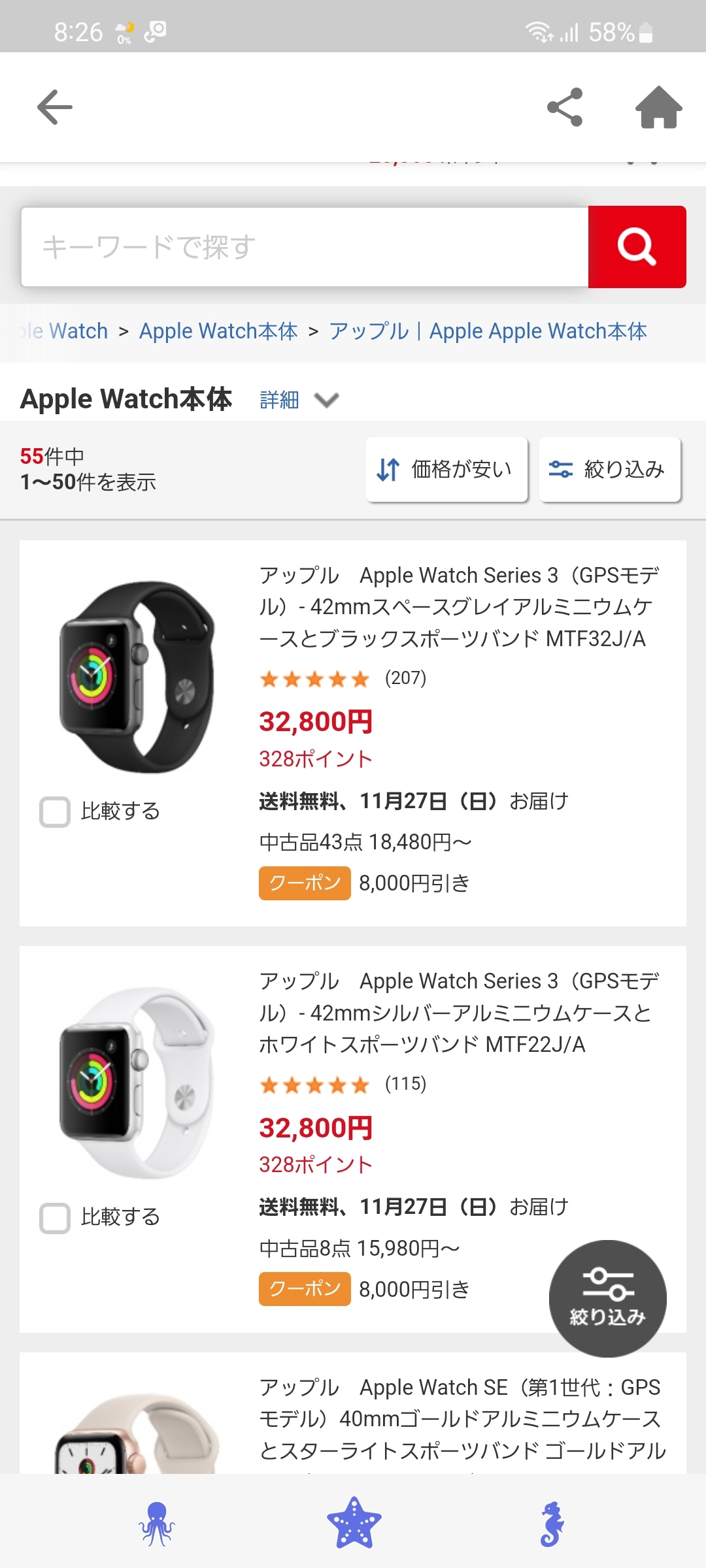Tap the white Apple Watch product image
The width and height of the screenshot is (706, 1568).
pos(137,1083)
